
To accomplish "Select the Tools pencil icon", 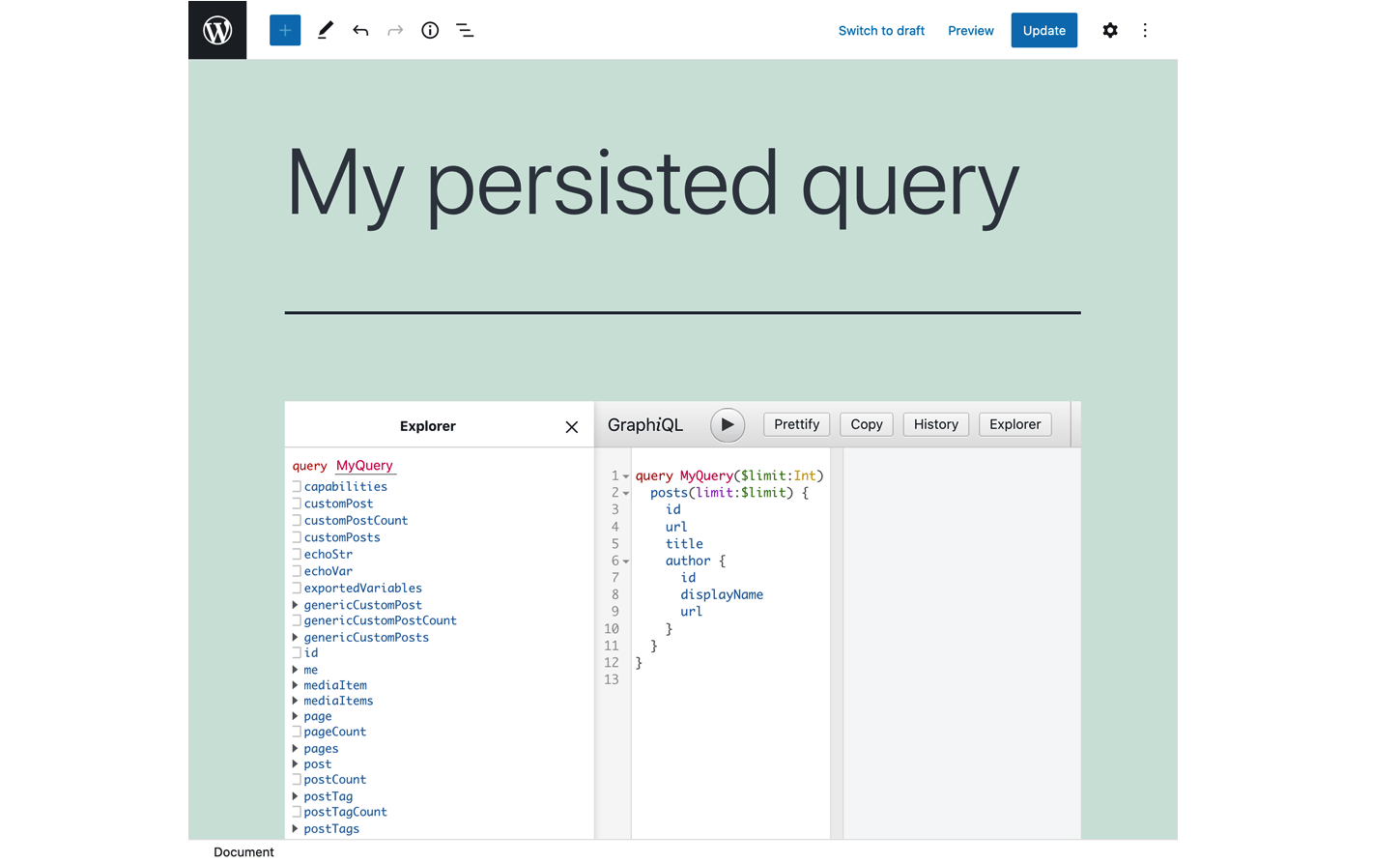I will pyautogui.click(x=325, y=30).
